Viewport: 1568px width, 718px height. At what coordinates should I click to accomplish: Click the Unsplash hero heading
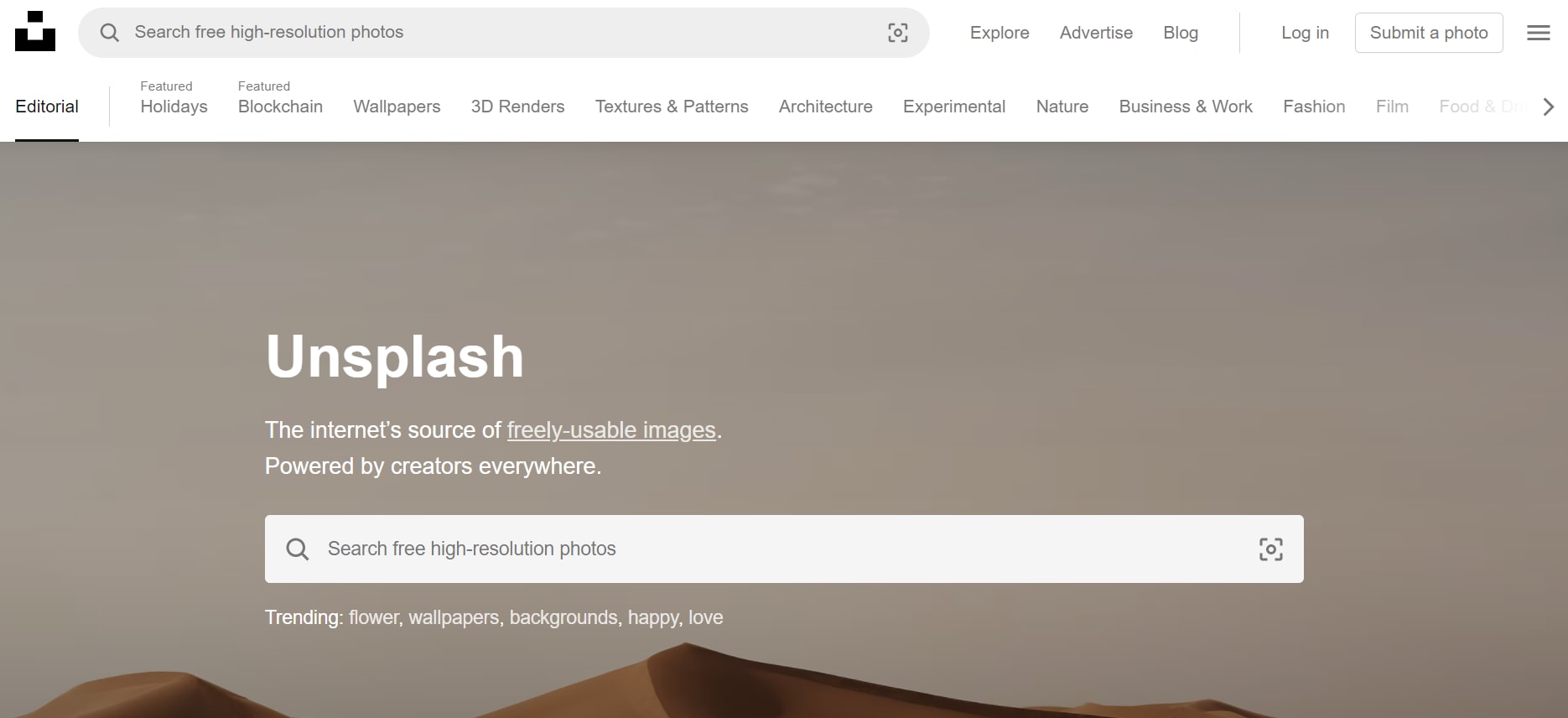pyautogui.click(x=395, y=357)
